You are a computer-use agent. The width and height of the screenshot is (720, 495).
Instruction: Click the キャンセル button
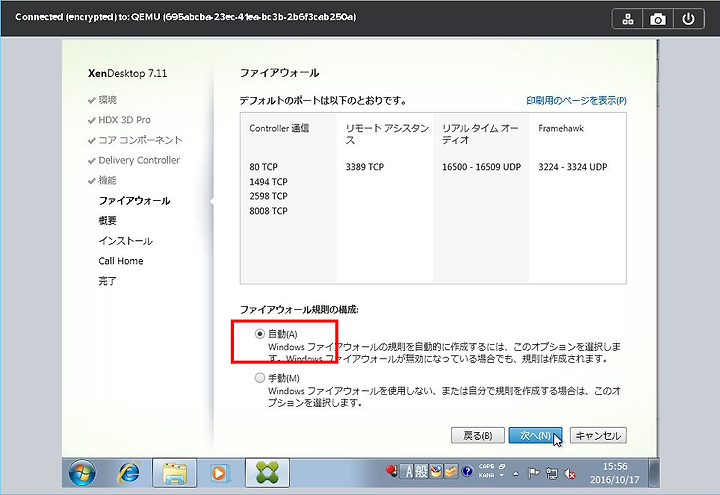[598, 435]
